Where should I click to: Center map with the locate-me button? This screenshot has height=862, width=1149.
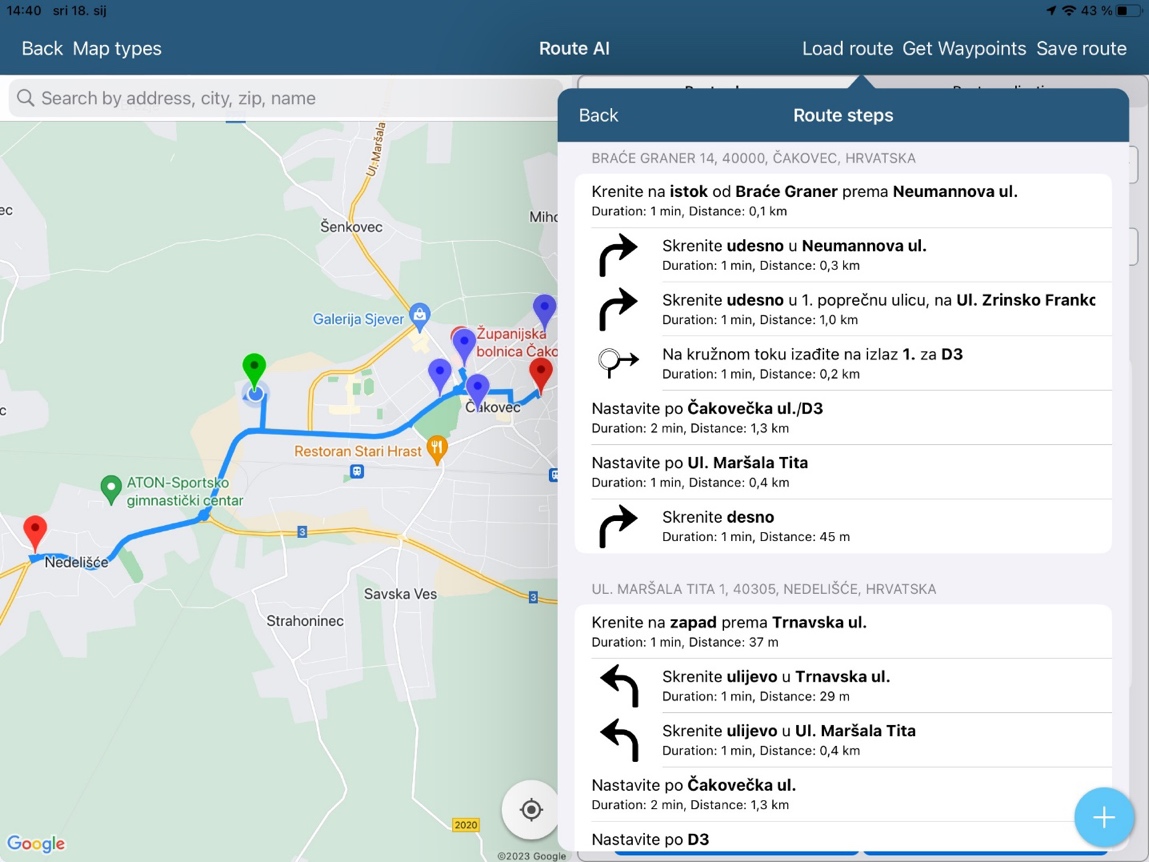pos(531,809)
